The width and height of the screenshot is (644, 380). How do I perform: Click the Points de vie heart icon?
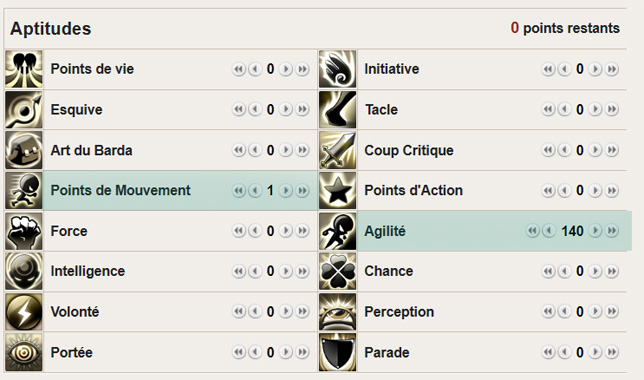click(24, 69)
